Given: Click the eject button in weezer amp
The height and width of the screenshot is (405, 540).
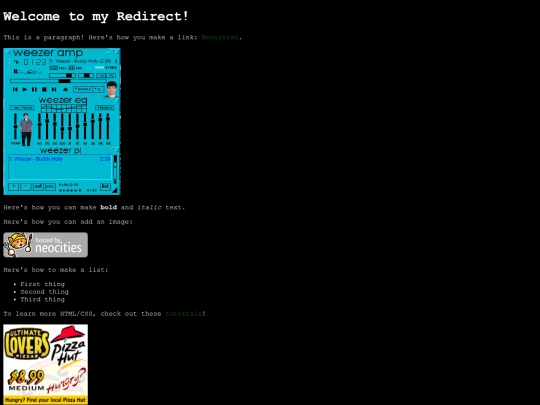Looking at the screenshot, I should click(65, 90).
